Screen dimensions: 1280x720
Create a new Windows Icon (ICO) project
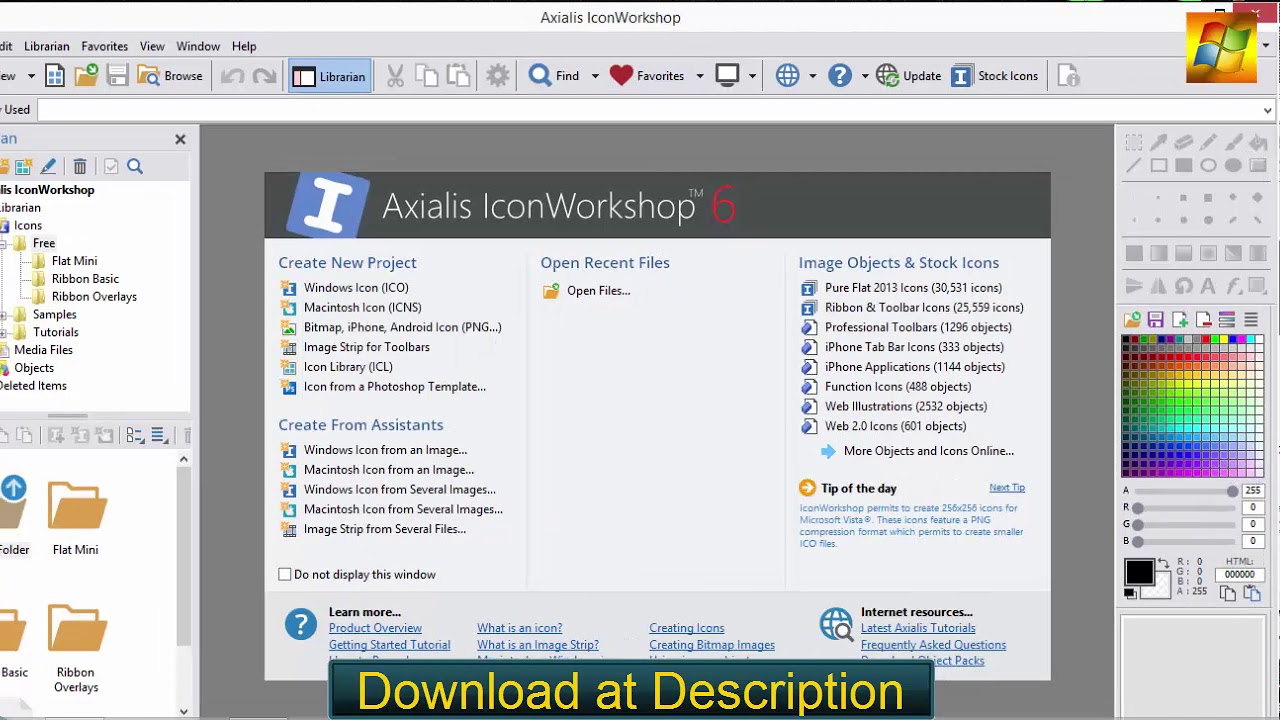click(x=356, y=287)
